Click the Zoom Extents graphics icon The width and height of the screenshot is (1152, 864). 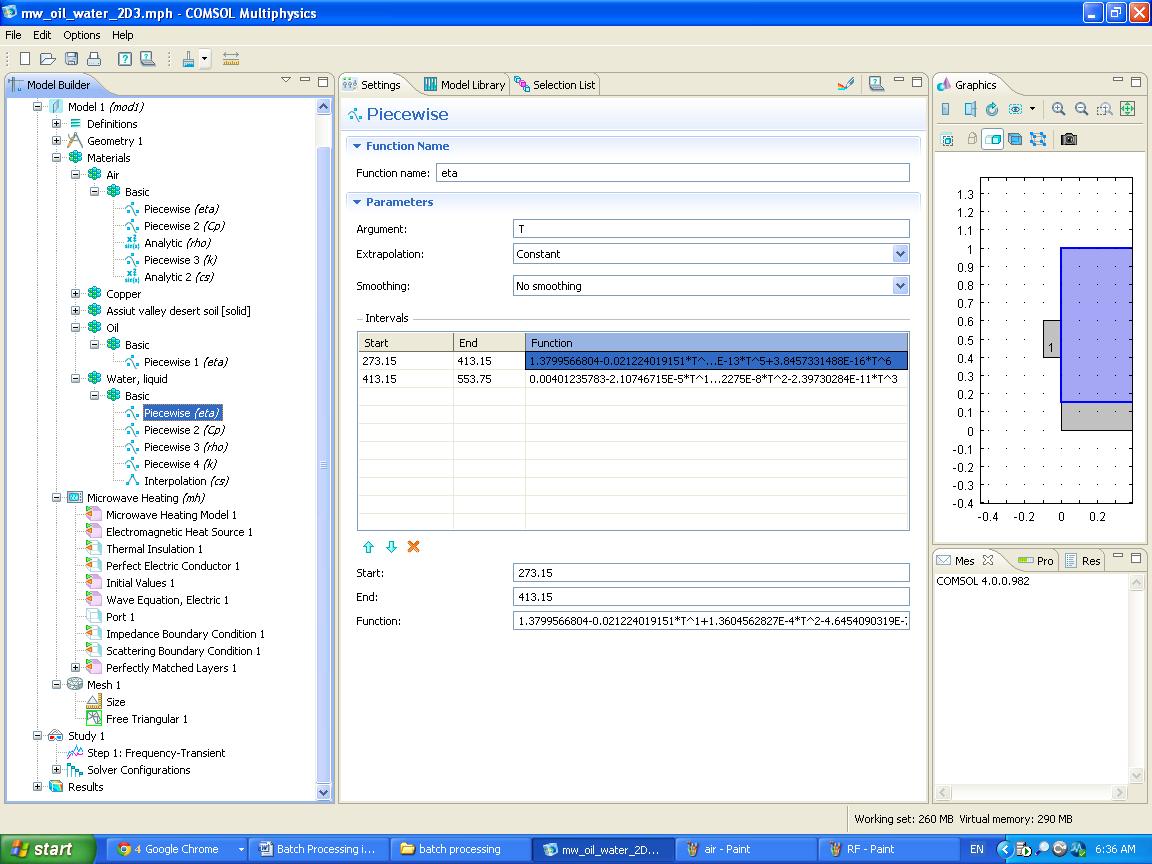tap(1127, 110)
